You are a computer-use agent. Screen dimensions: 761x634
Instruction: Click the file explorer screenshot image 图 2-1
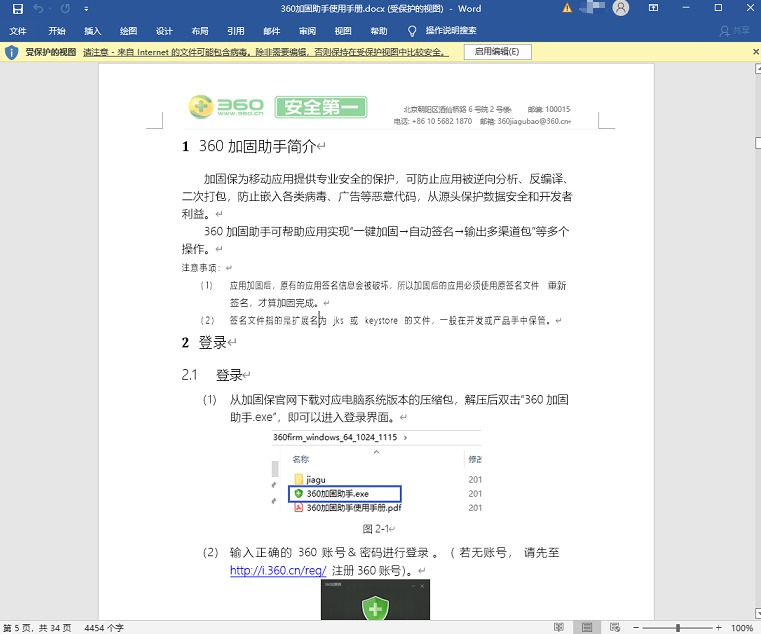click(x=377, y=472)
